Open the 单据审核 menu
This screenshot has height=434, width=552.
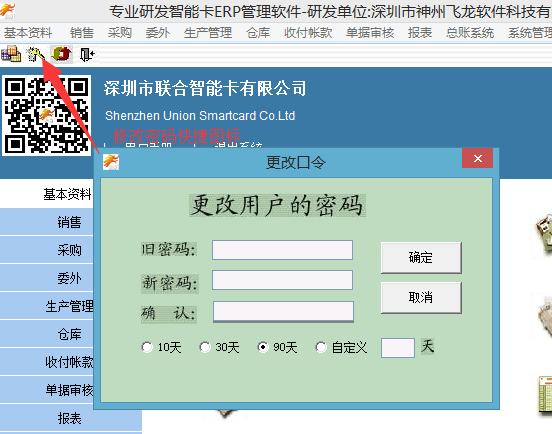370,33
